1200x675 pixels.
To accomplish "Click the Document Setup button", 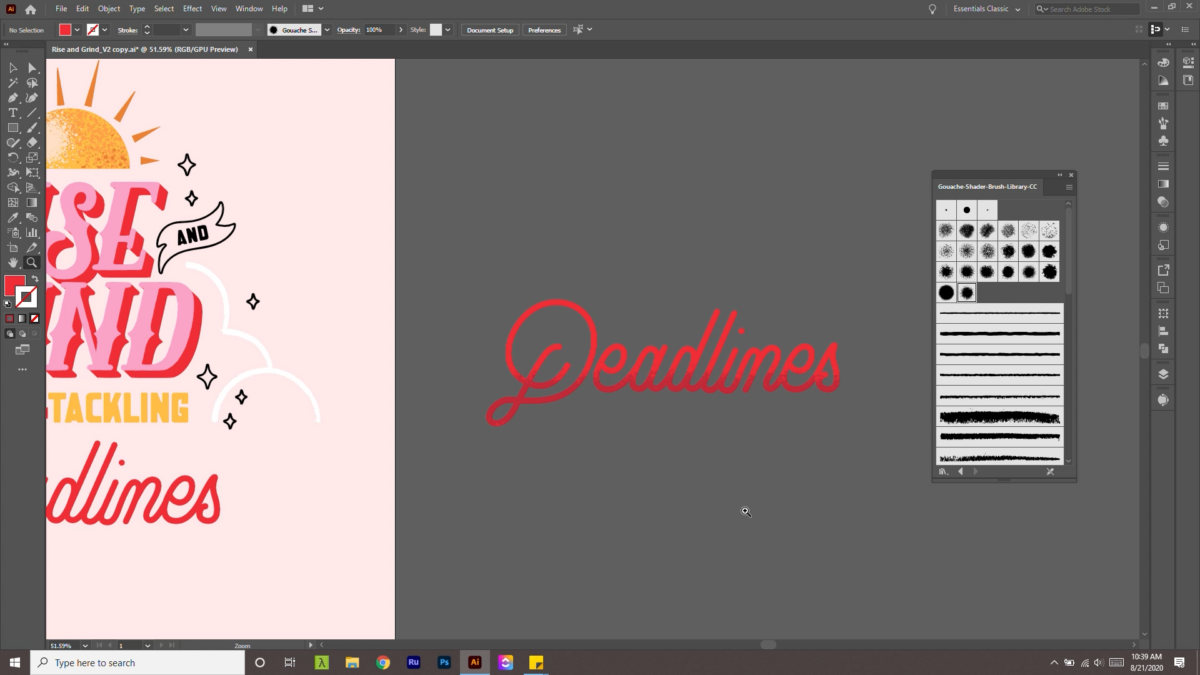I will pos(489,29).
